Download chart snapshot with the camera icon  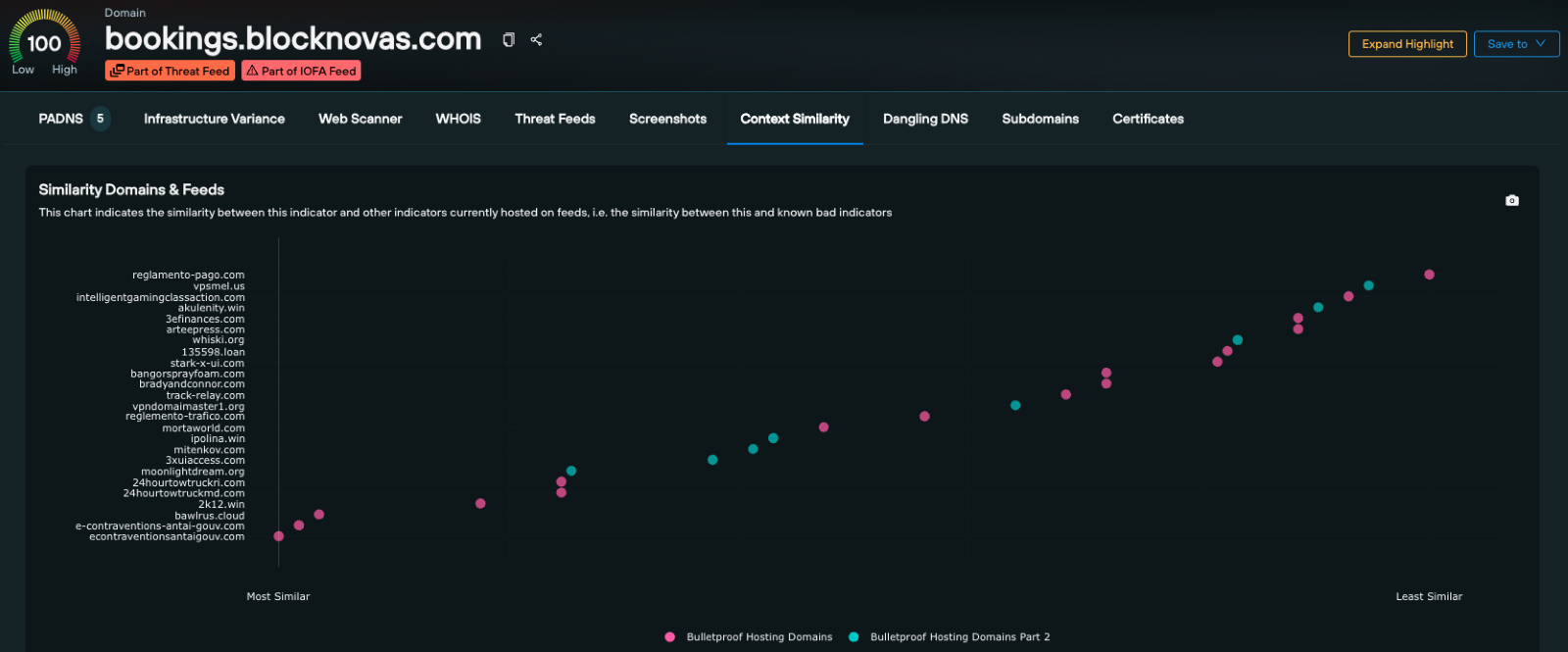click(x=1512, y=200)
